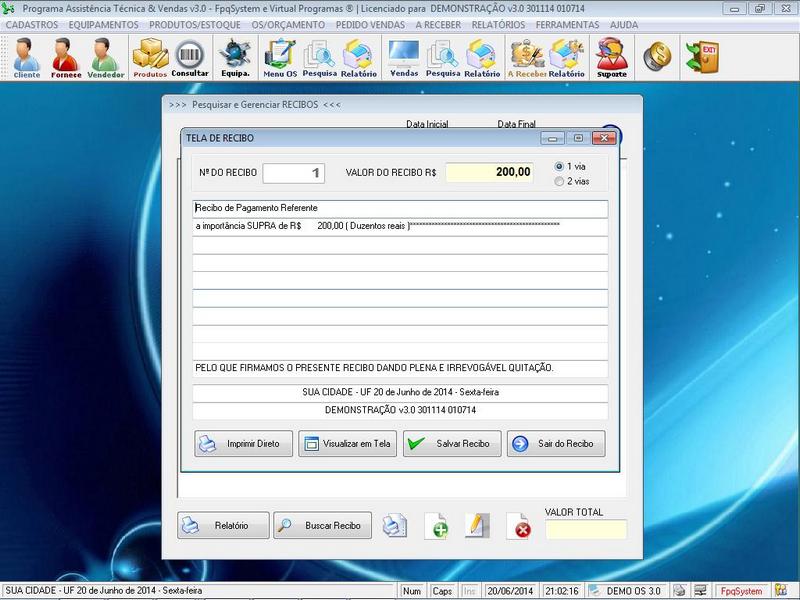
Task: Click the 21:02:16 clock in status bar
Action: [562, 591]
